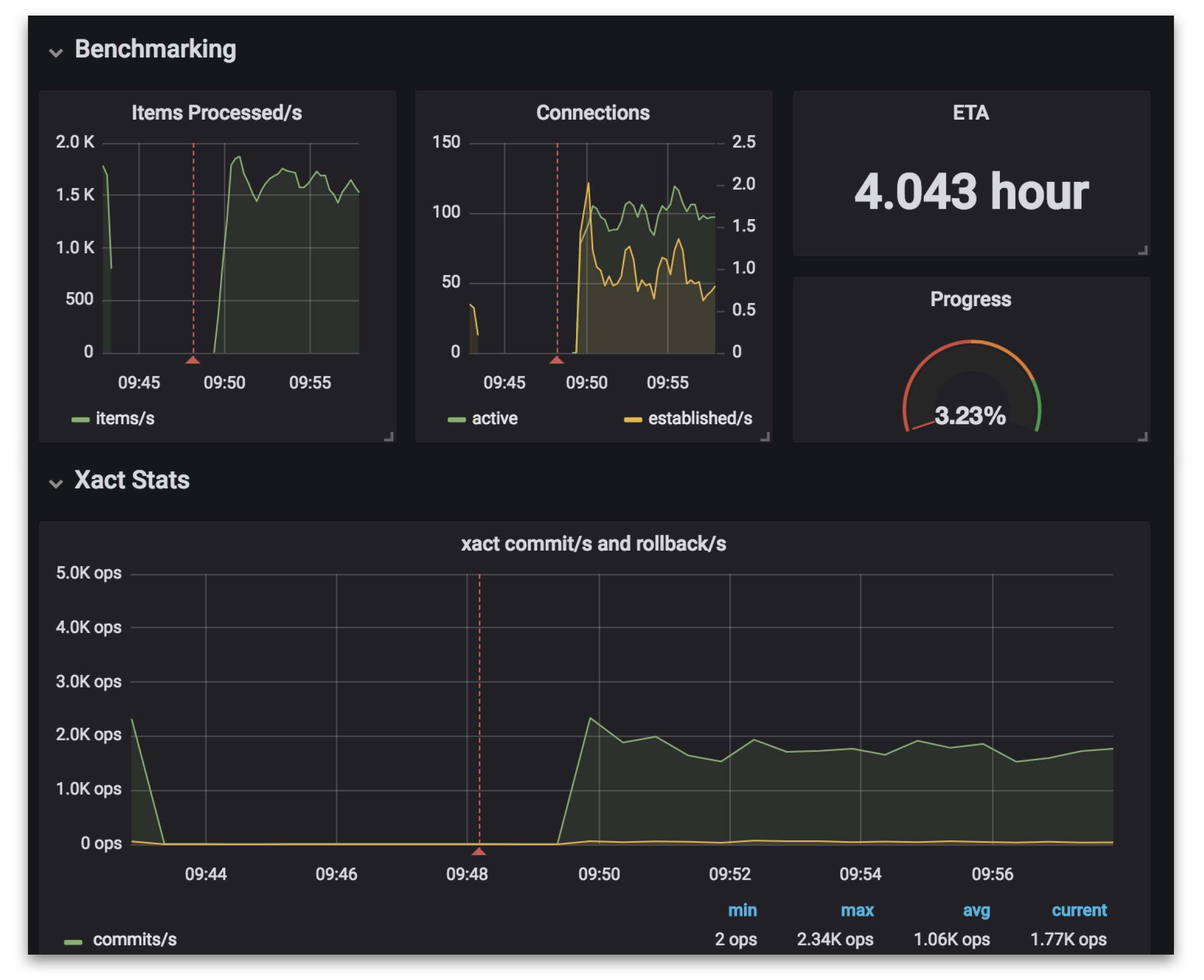The width and height of the screenshot is (1204, 980).
Task: Toggle the active connections legend series
Action: coord(494,419)
